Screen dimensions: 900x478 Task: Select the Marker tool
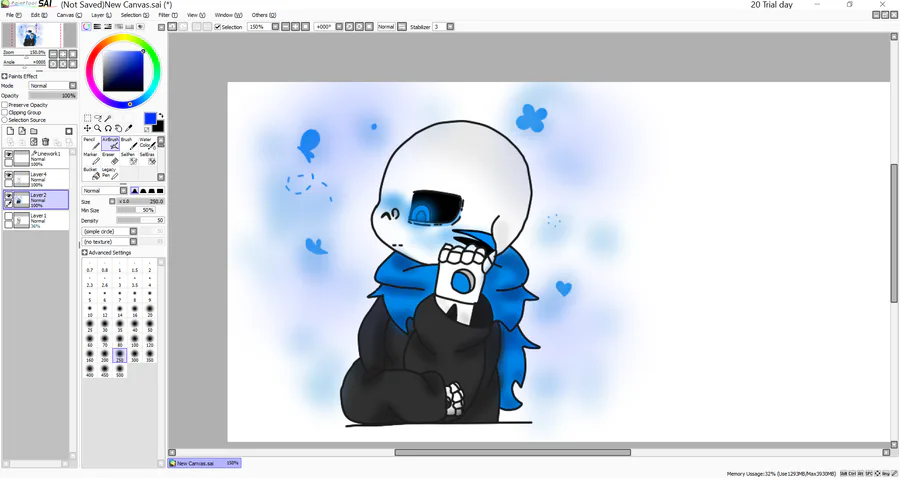91,158
